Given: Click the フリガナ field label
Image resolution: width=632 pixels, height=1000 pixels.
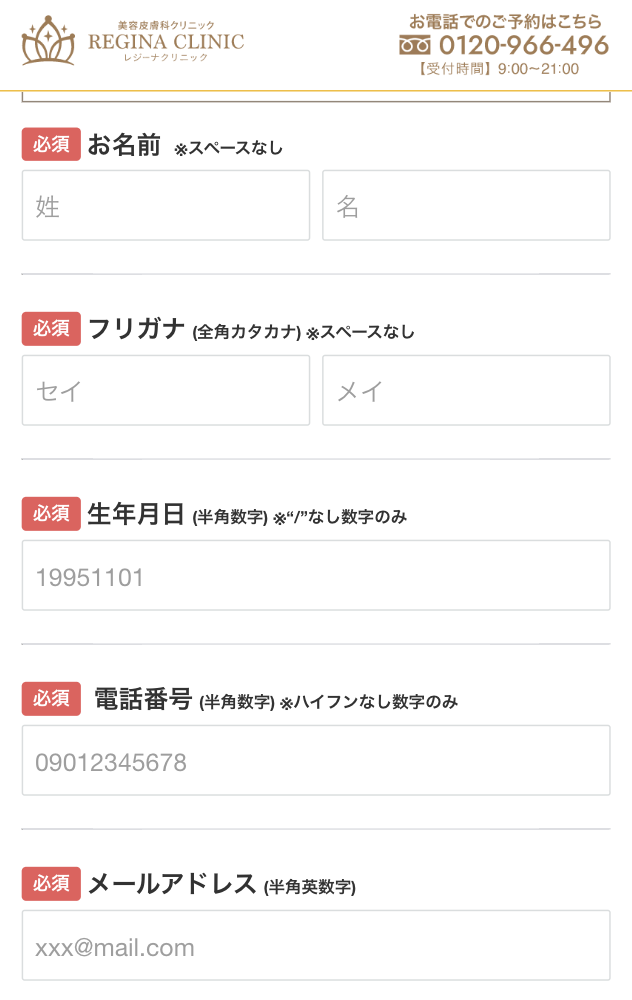Looking at the screenshot, I should point(137,329).
